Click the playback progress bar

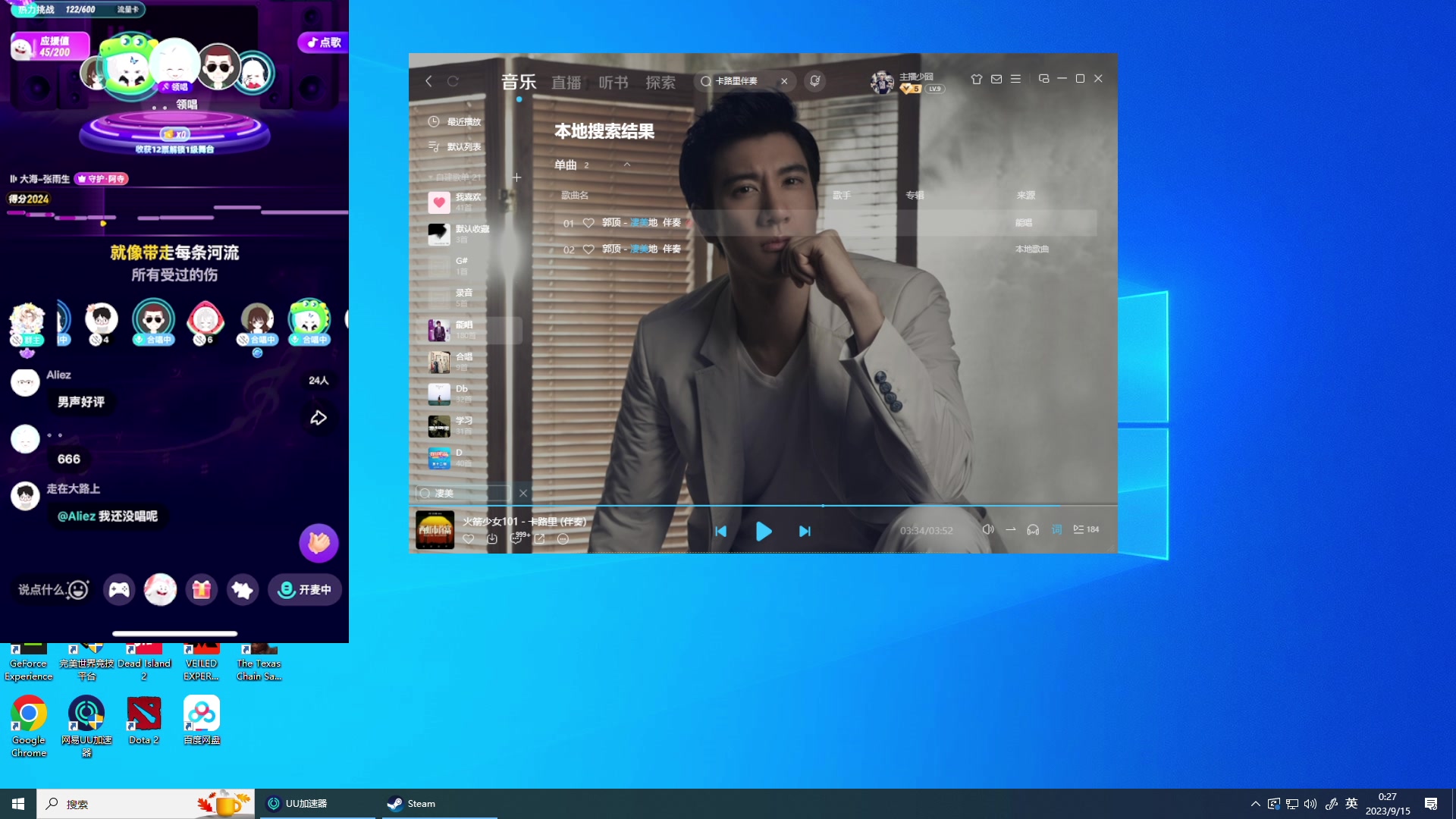click(x=763, y=505)
